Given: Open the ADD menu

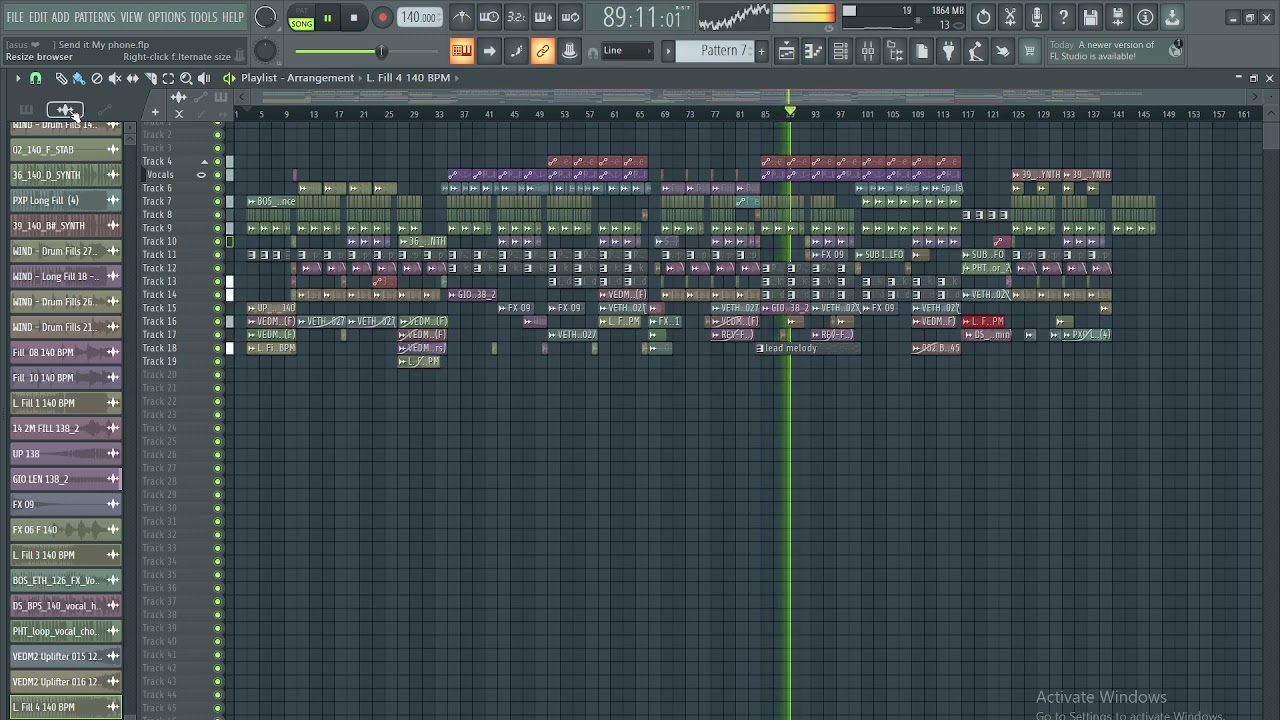Looking at the screenshot, I should (61, 17).
